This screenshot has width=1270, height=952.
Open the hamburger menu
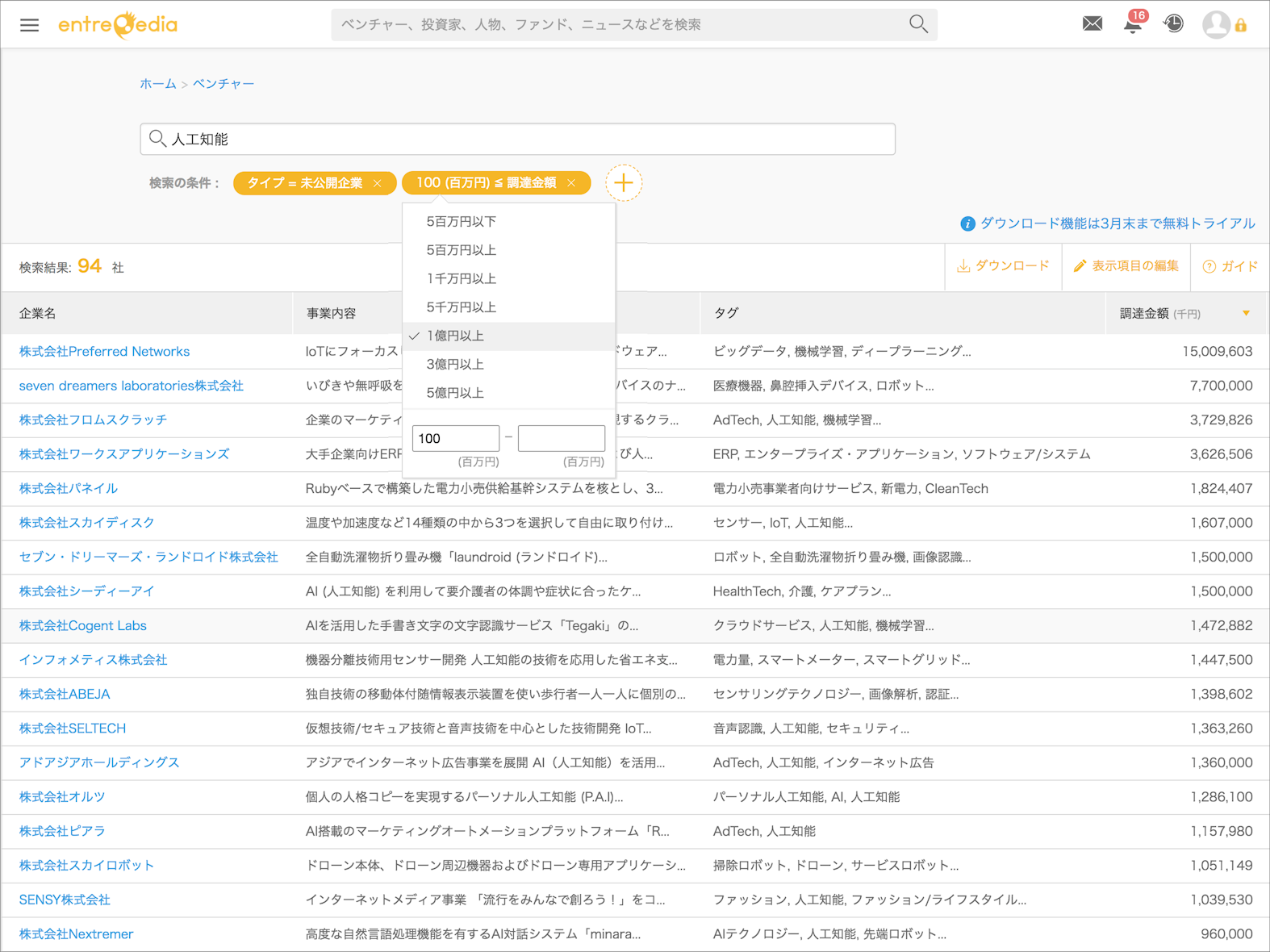29,25
